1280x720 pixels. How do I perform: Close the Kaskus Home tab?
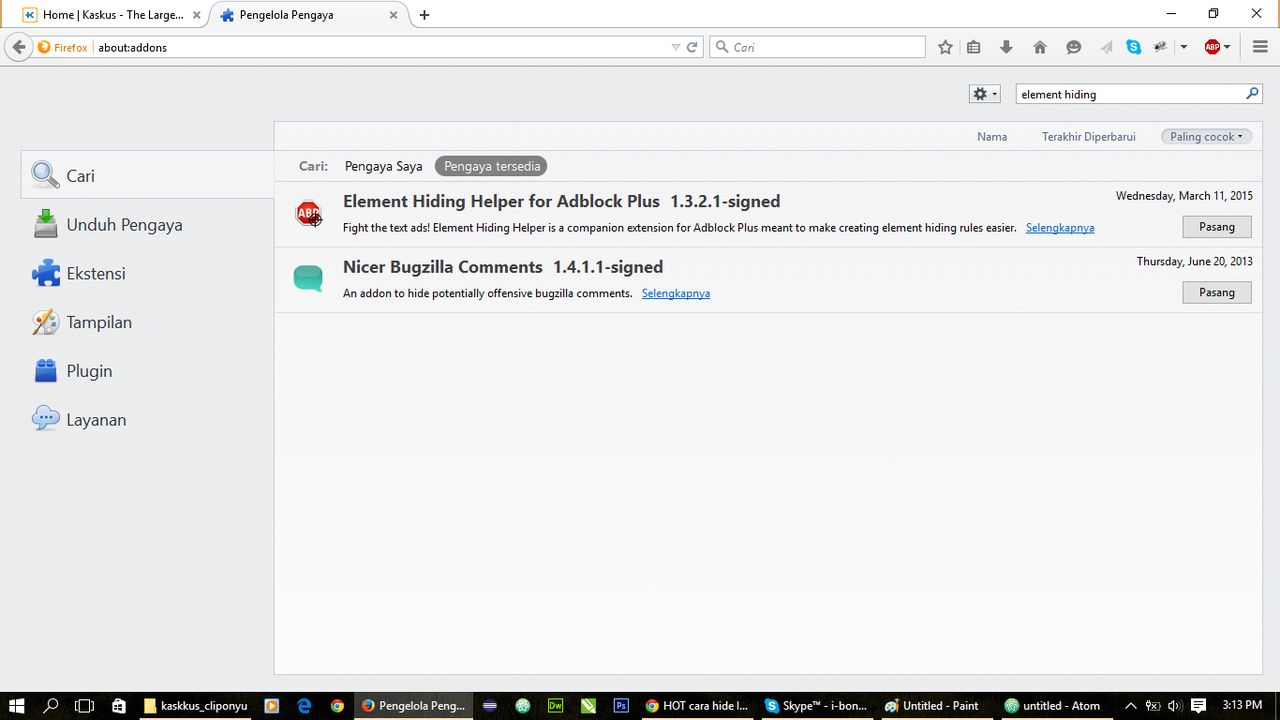point(197,15)
